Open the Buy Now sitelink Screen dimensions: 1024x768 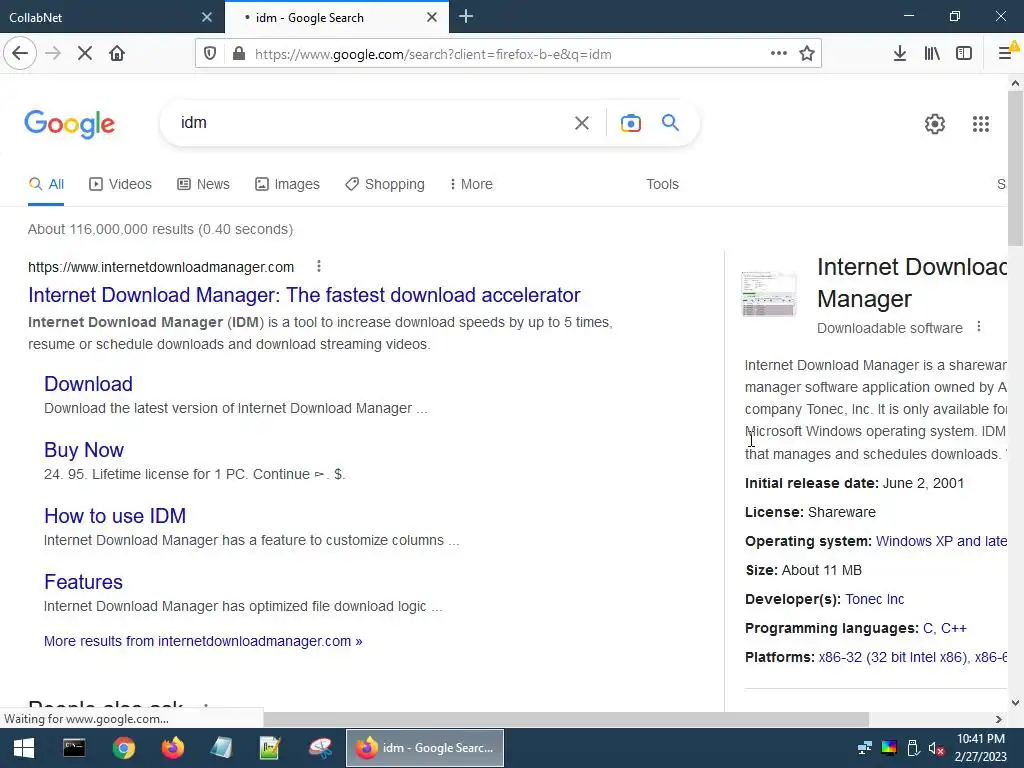[x=84, y=450]
